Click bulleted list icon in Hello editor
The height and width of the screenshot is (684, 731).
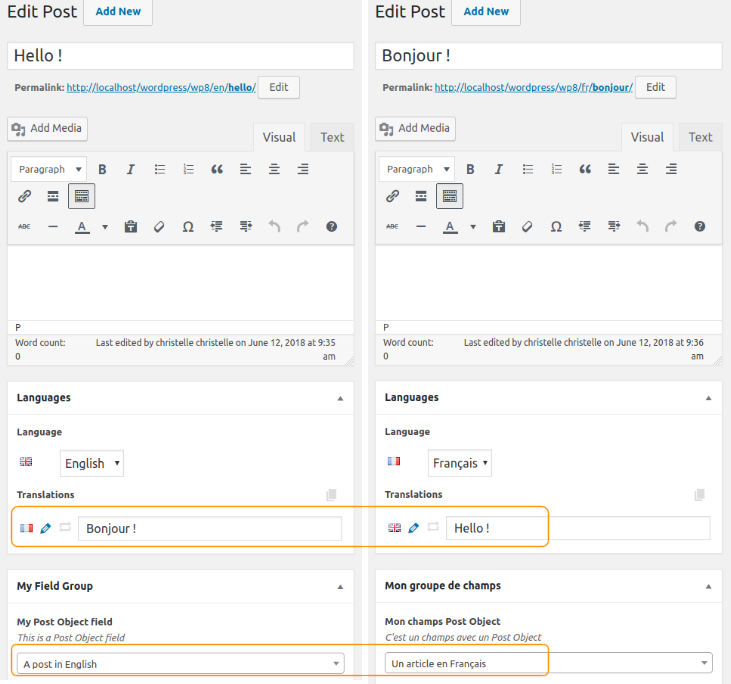pyautogui.click(x=159, y=169)
